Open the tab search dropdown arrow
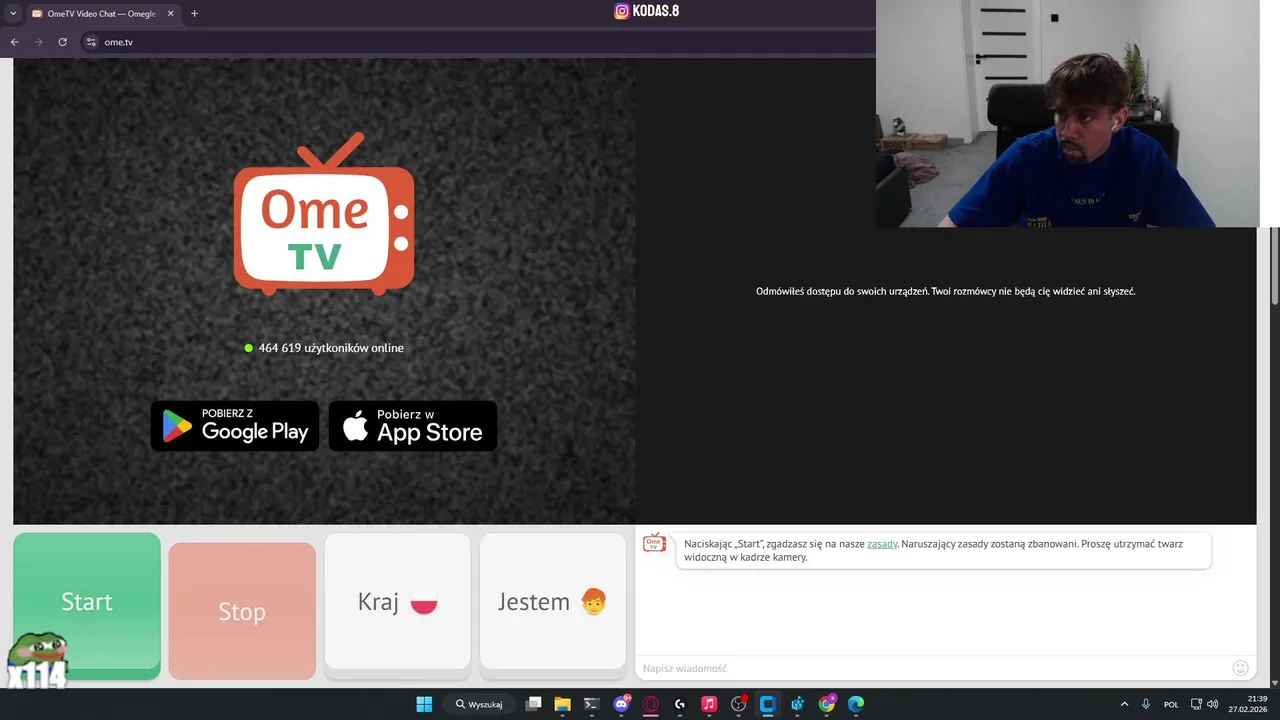1280x720 pixels. click(x=13, y=14)
